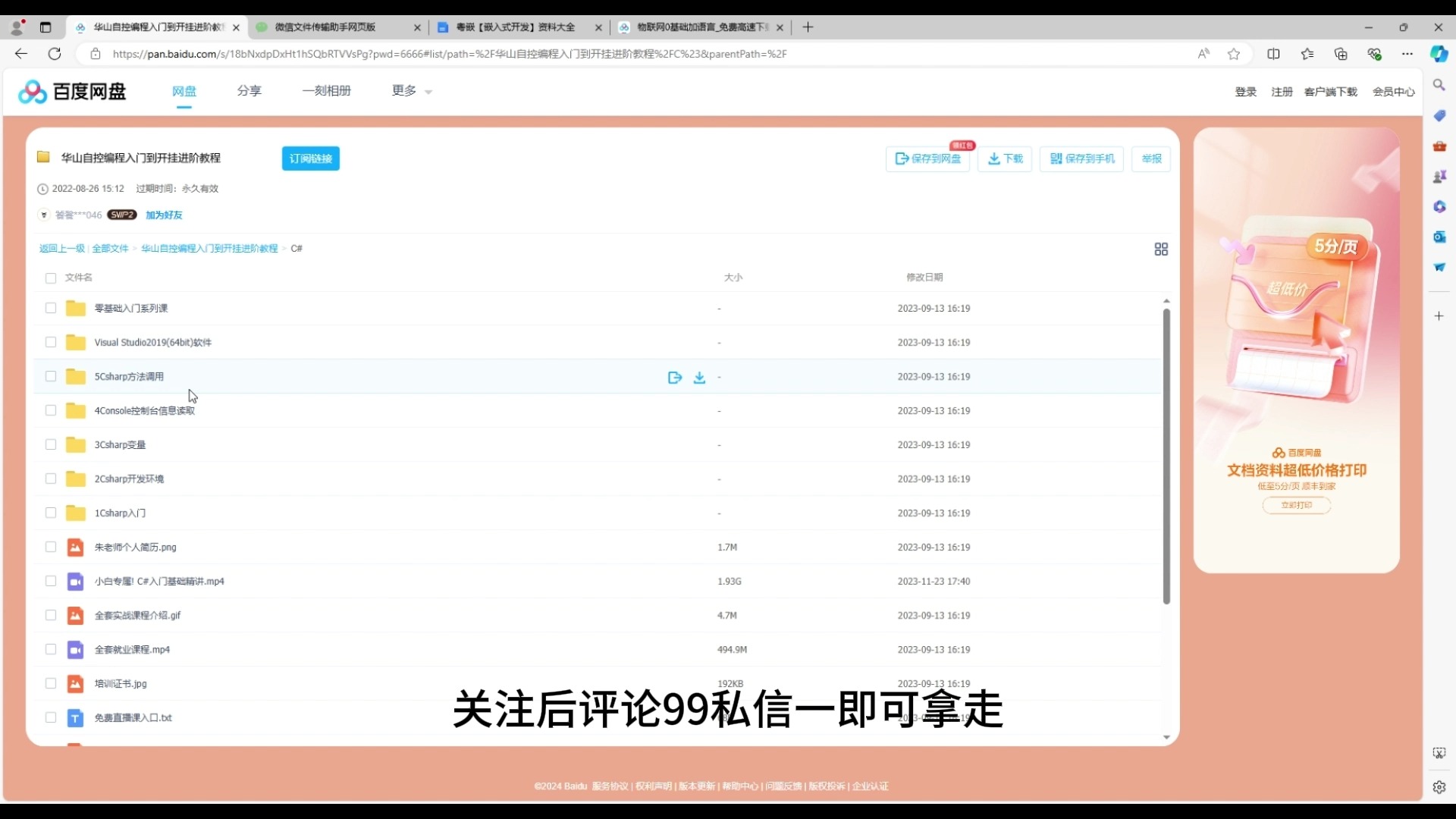Check the checkbox for Visual Studio2019(64bit)软件

click(x=50, y=342)
